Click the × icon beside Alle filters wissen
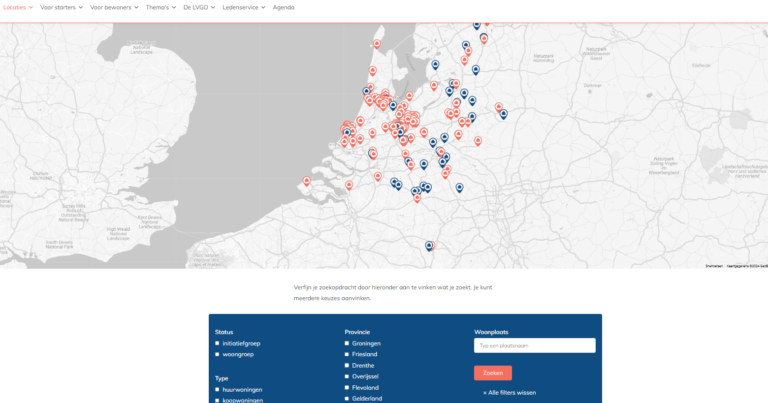Screen dimensions: 768x403 click(x=485, y=393)
